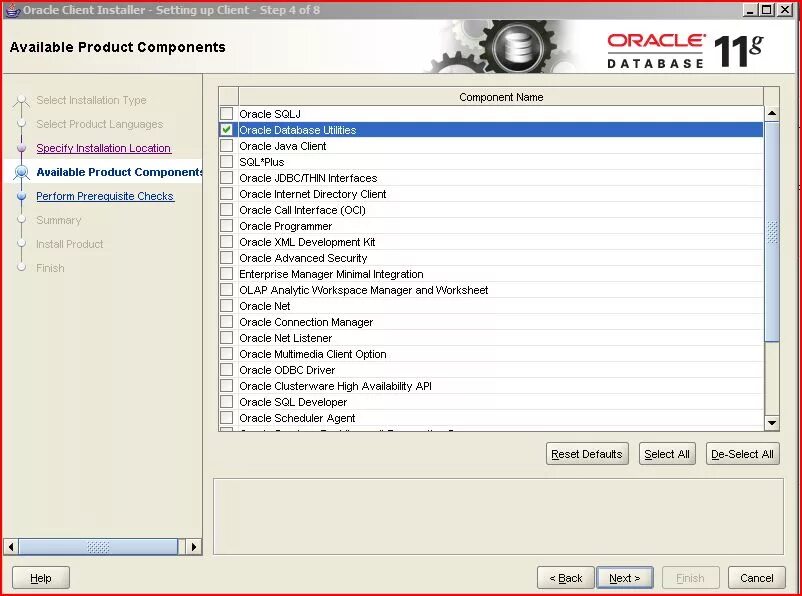Check Enterprise Manager Minimal Integration checkbox

point(227,274)
